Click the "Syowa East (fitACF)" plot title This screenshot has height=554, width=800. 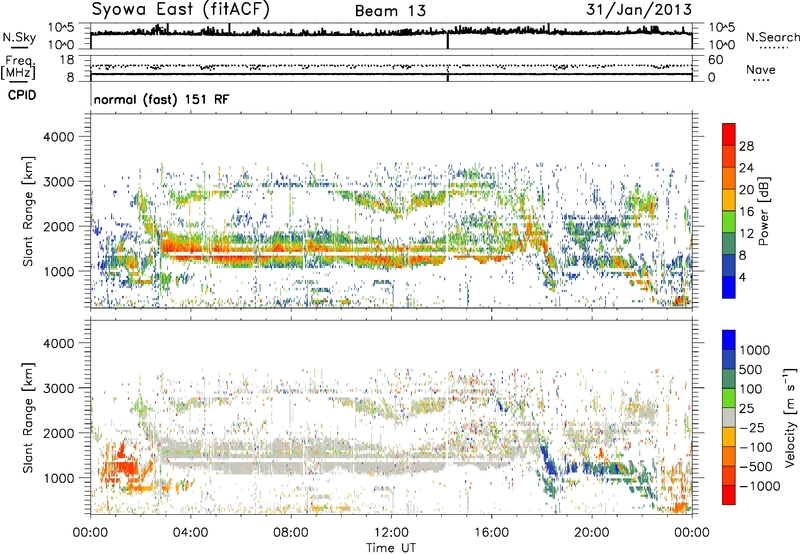(181, 10)
